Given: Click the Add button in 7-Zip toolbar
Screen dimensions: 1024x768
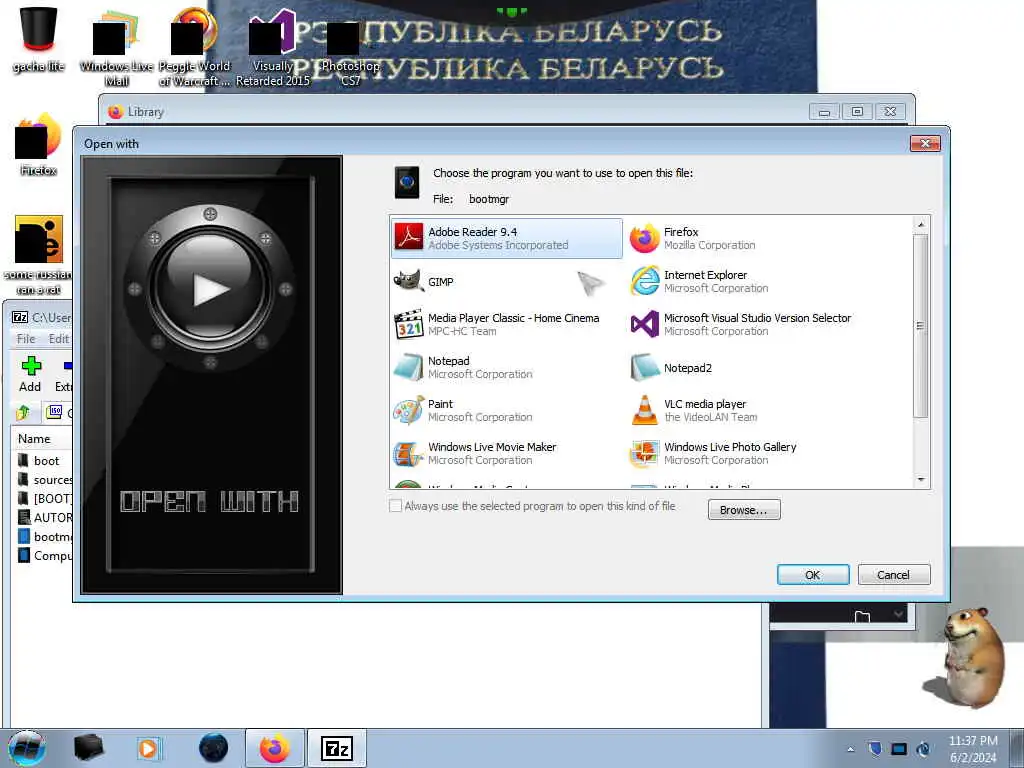Looking at the screenshot, I should 30,375.
